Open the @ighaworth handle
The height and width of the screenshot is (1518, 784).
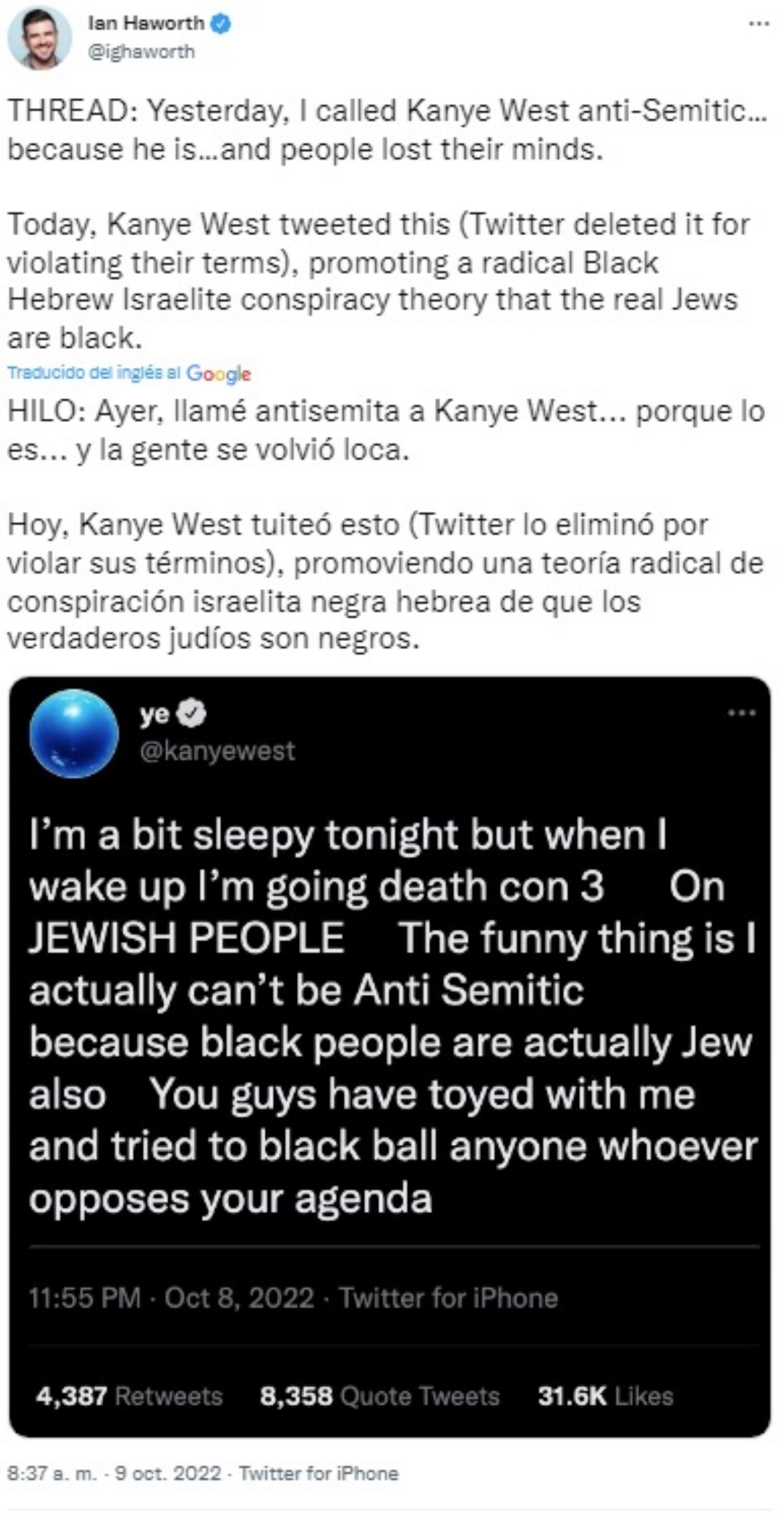tap(141, 51)
